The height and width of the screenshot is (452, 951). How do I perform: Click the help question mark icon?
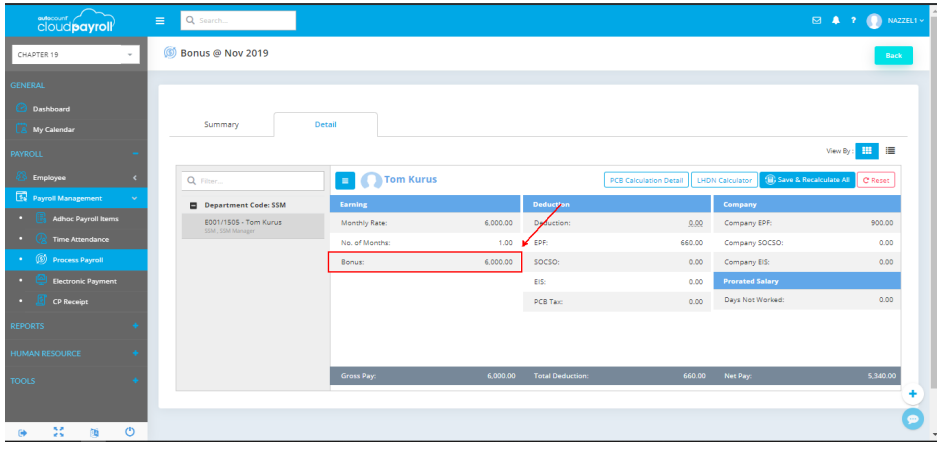pos(853,20)
